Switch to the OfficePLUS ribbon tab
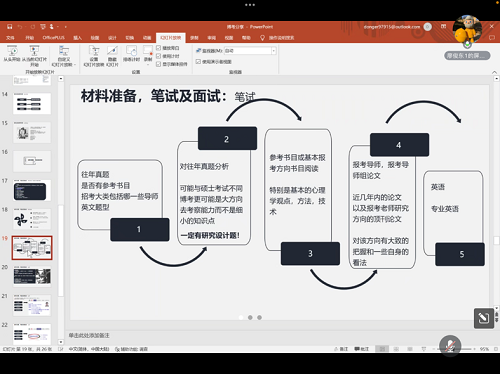 tap(53, 38)
